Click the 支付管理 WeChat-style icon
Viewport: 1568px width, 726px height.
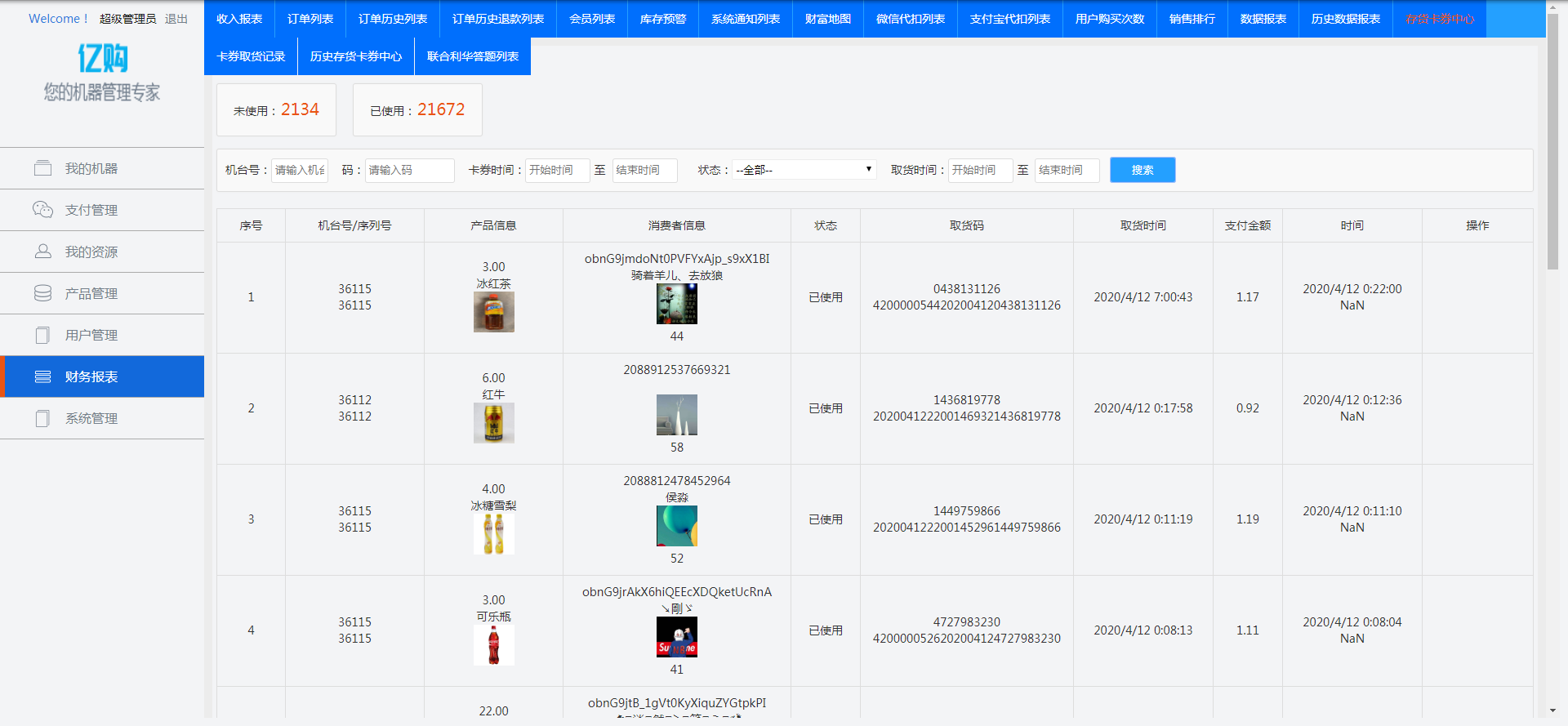tap(42, 210)
